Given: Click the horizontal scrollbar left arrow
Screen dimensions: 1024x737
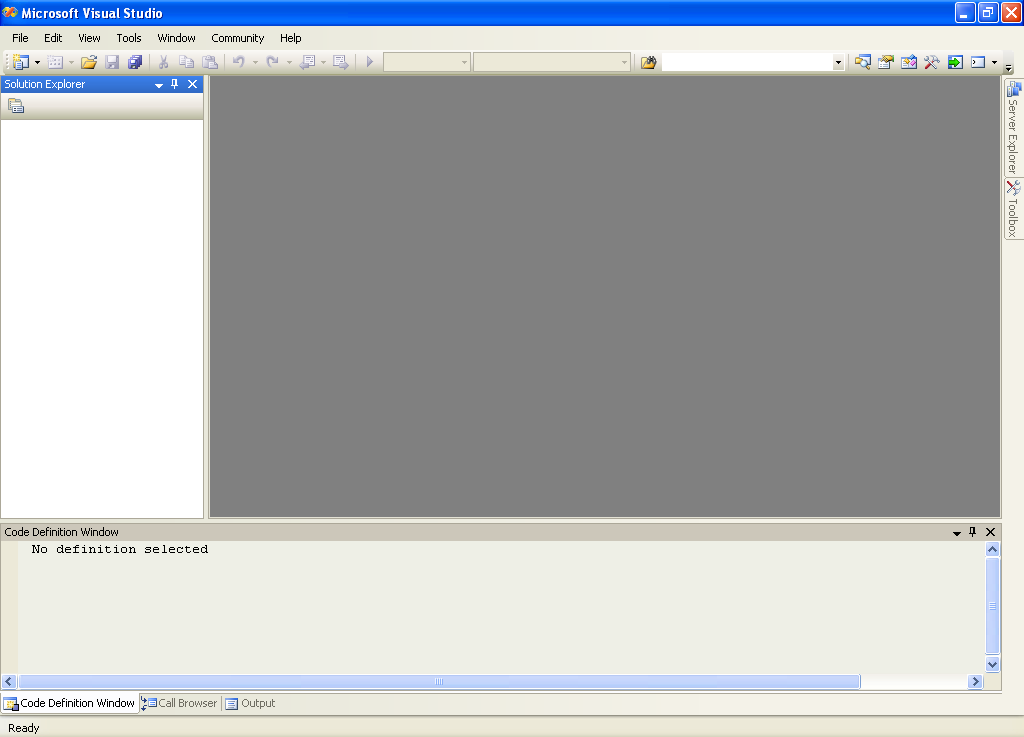Looking at the screenshot, I should point(8,682).
